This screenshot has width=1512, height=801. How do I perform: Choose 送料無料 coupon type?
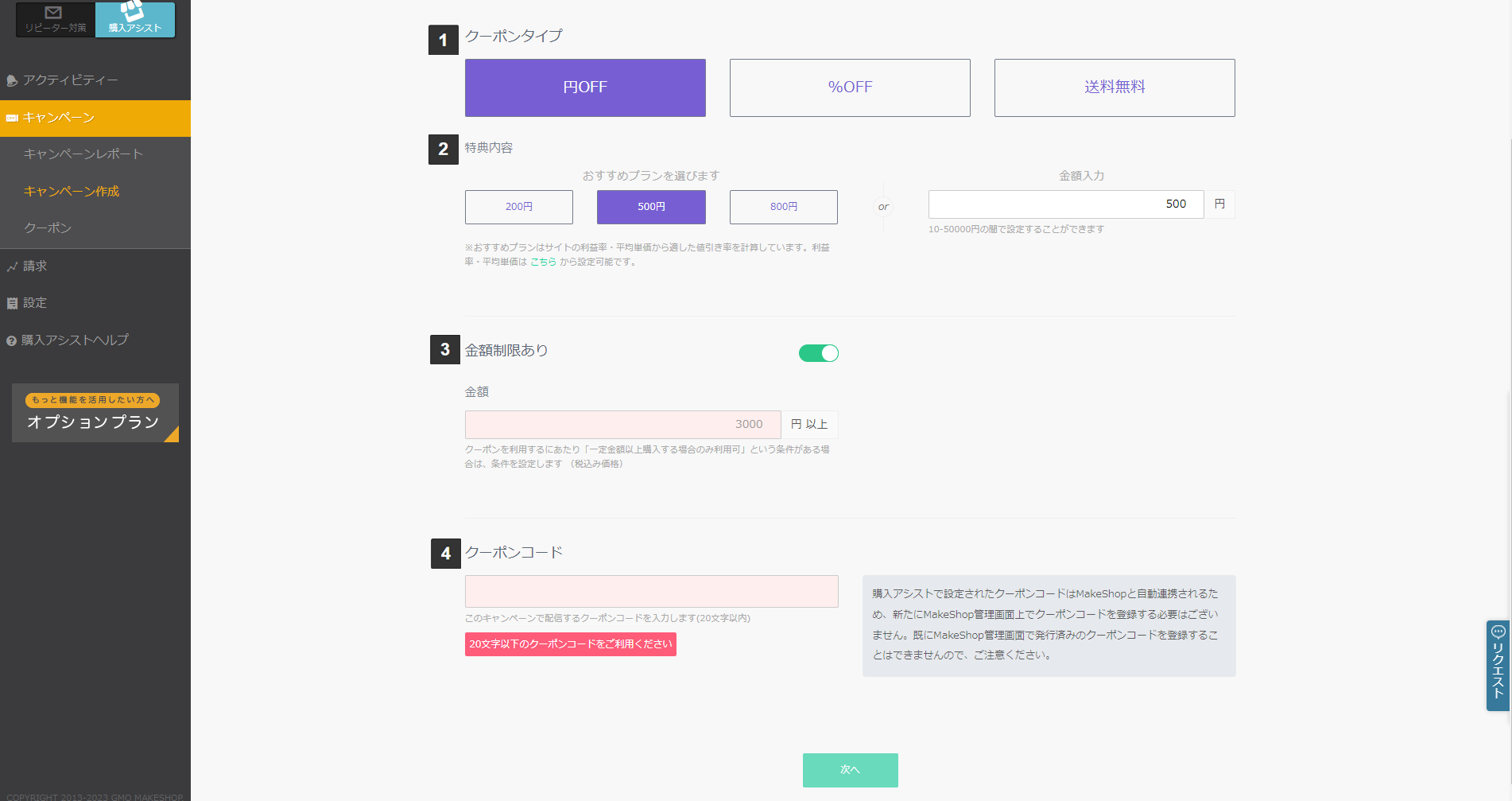tap(1115, 87)
